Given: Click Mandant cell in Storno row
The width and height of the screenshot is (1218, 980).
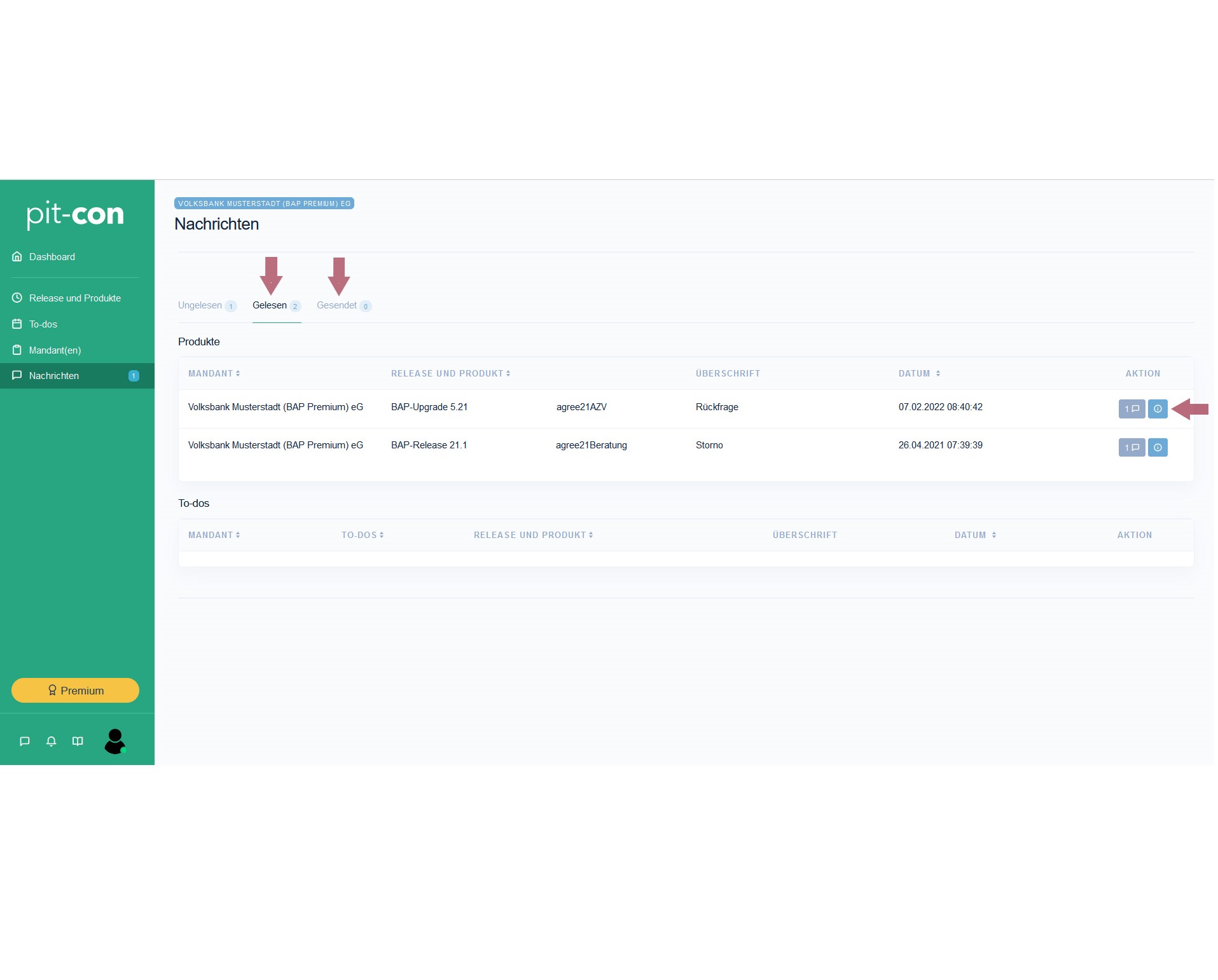Looking at the screenshot, I should 275,445.
